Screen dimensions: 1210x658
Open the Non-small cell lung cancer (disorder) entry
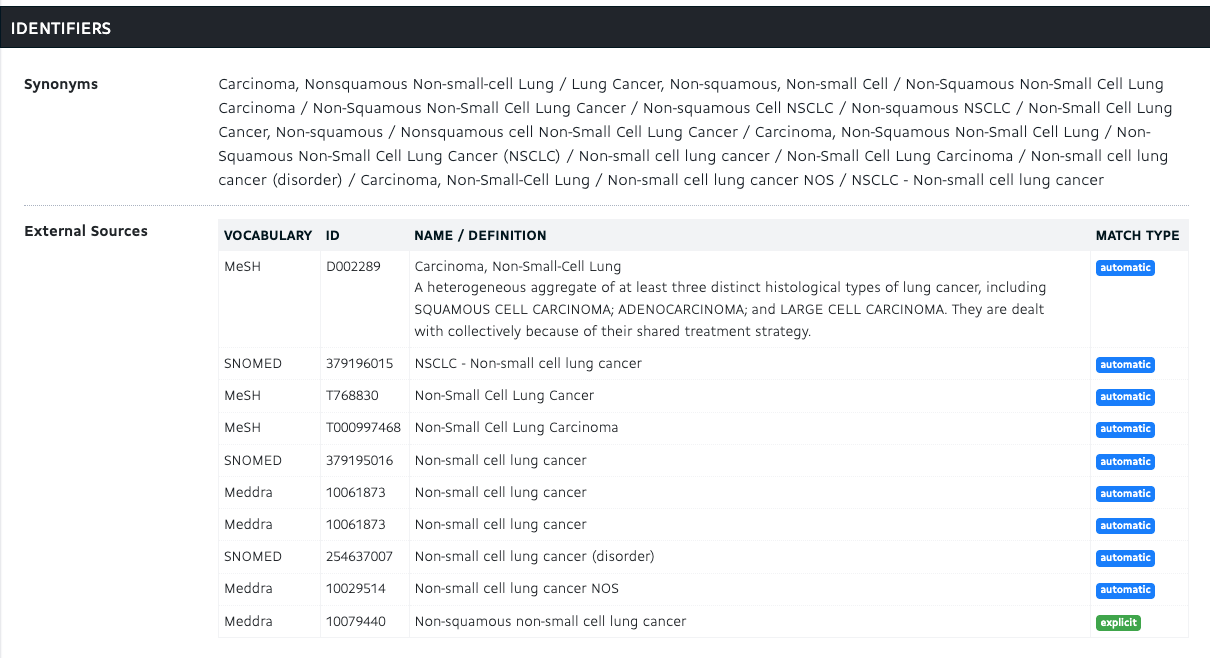[534, 556]
